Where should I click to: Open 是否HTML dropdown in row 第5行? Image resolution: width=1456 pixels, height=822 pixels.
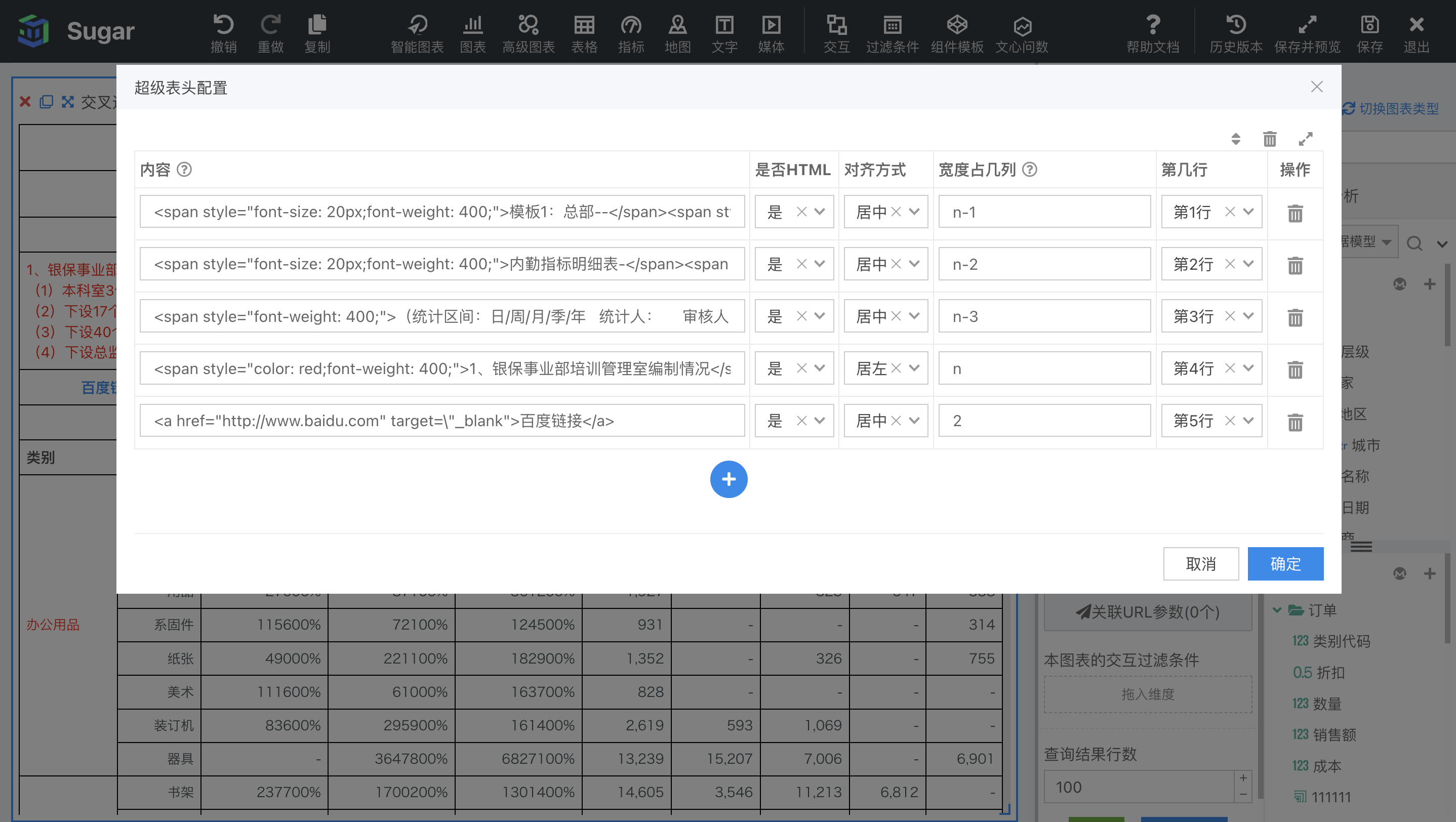point(820,421)
